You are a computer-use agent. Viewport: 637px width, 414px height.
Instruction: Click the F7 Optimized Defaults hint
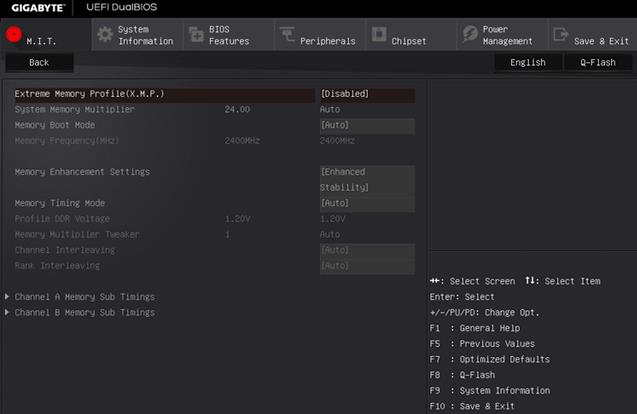(x=490, y=360)
